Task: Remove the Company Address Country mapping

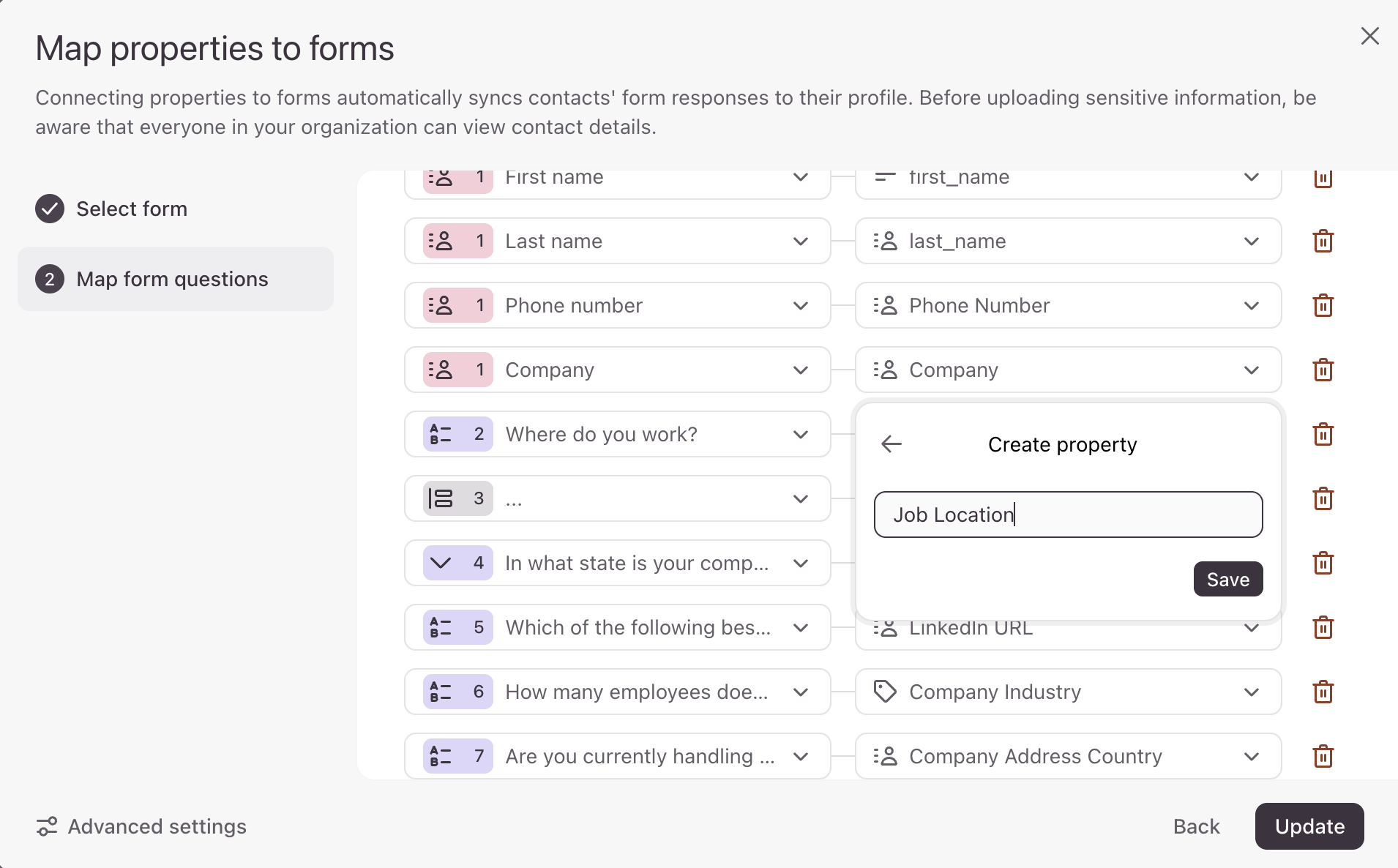Action: (1323, 756)
